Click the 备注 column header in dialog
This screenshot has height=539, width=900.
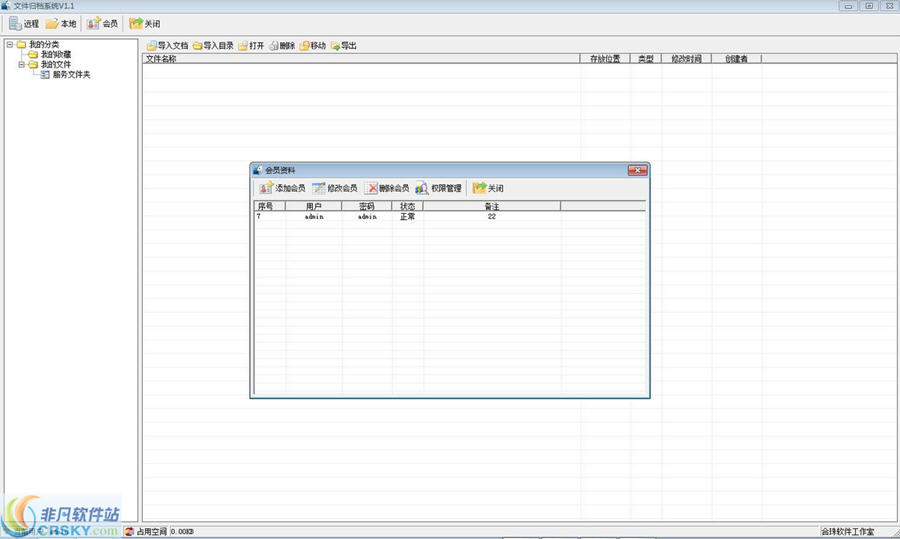492,205
